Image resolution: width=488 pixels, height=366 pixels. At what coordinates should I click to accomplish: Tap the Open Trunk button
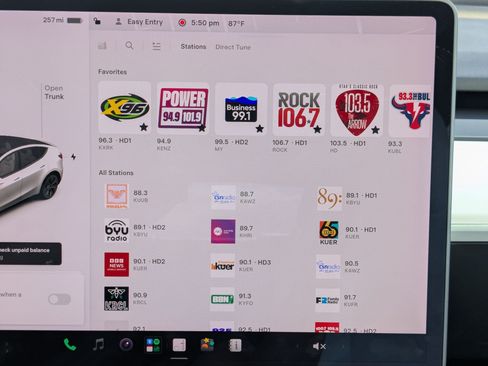click(54, 92)
